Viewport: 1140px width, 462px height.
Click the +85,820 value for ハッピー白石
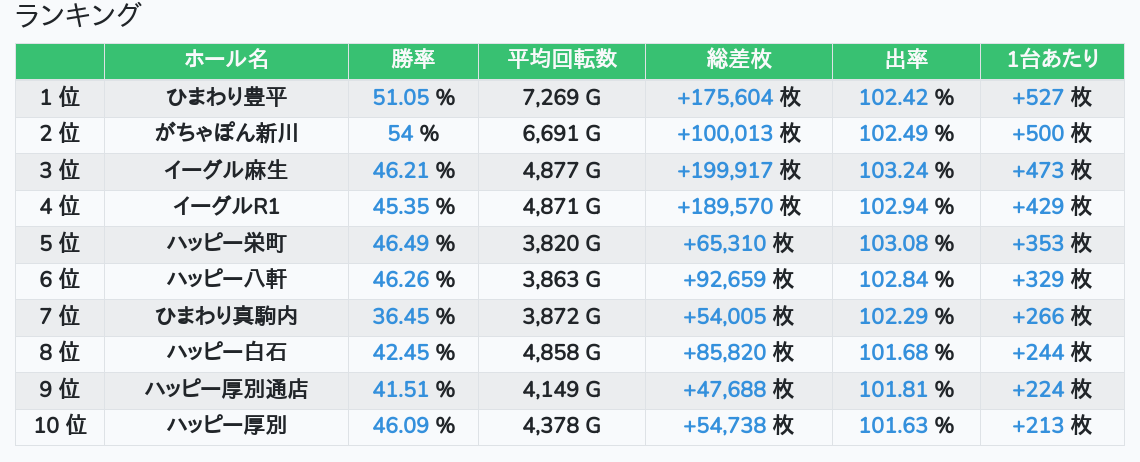(725, 353)
